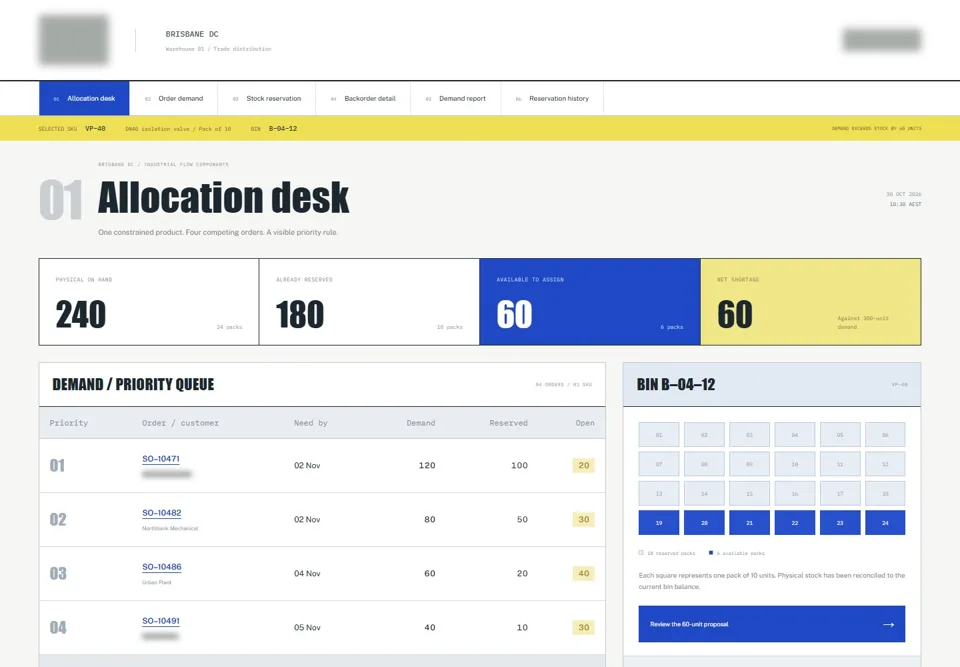Select bin pack square 17
The image size is (960, 667).
point(840,493)
